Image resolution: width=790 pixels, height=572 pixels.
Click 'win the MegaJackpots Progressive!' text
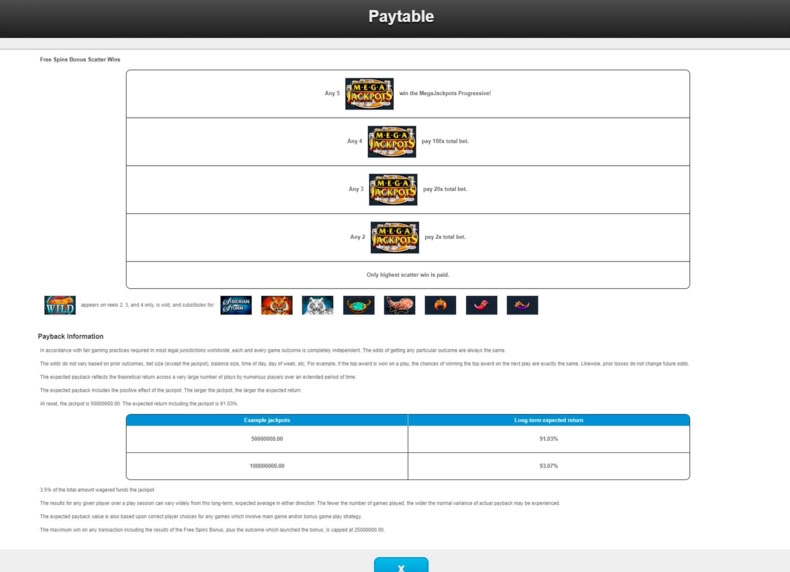[x=445, y=93]
